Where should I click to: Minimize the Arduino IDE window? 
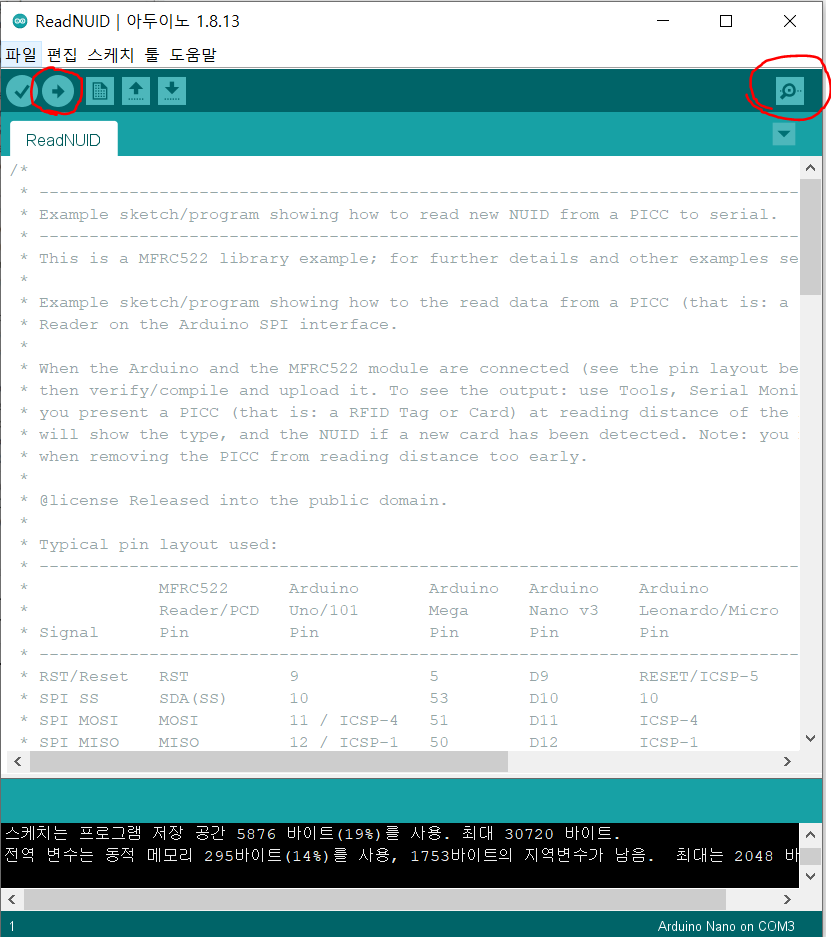click(x=663, y=21)
